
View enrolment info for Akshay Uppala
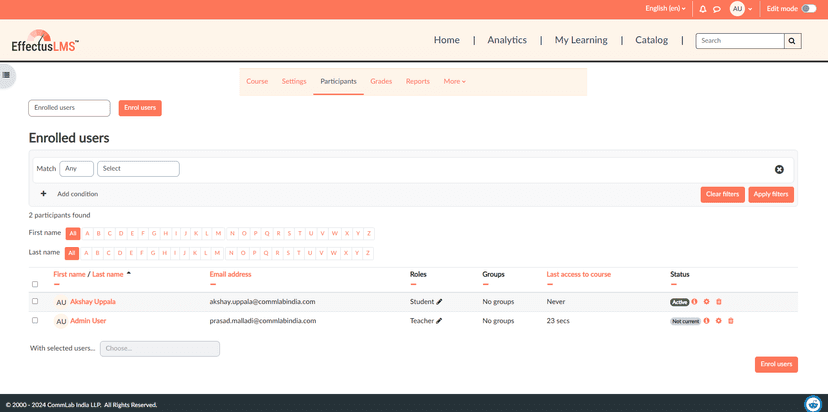point(694,302)
